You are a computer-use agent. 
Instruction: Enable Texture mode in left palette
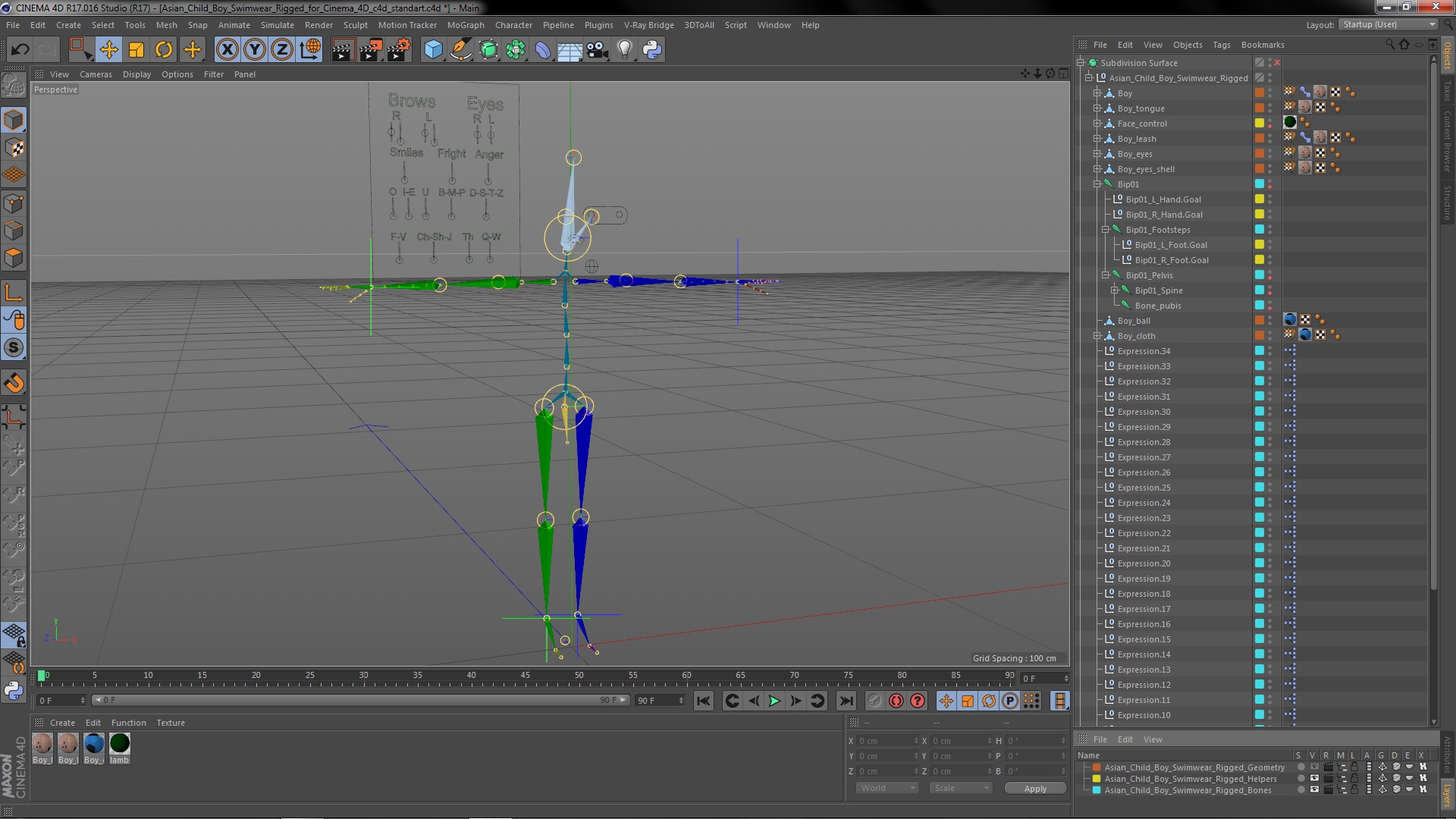(x=14, y=148)
